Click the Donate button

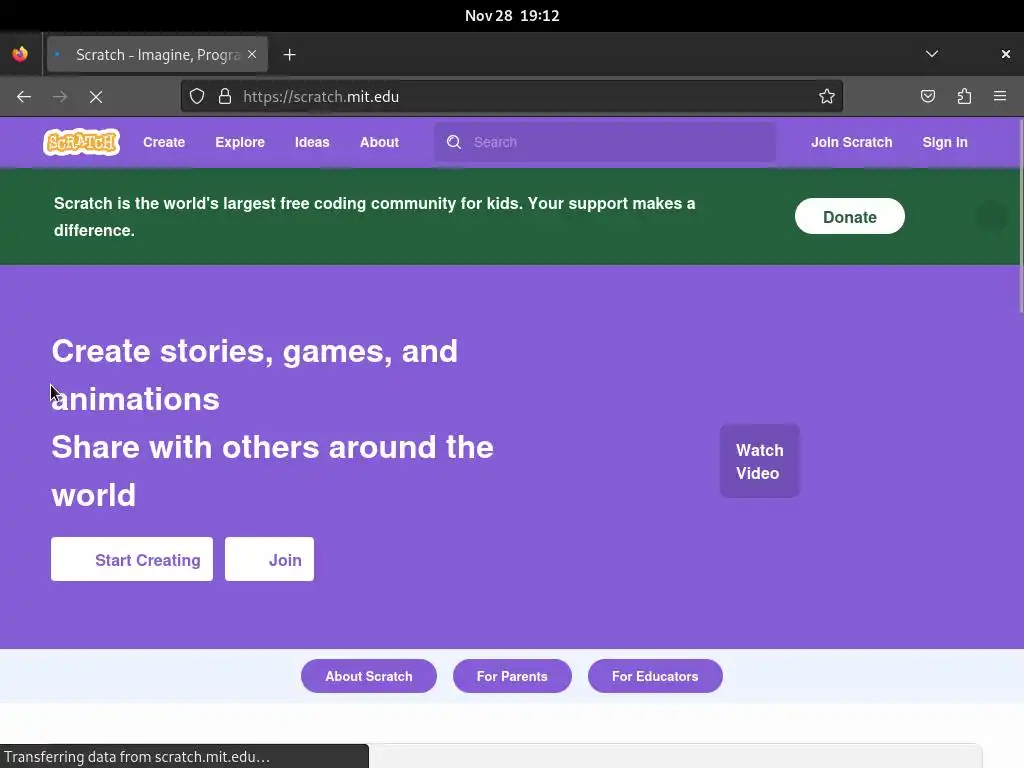pos(850,216)
